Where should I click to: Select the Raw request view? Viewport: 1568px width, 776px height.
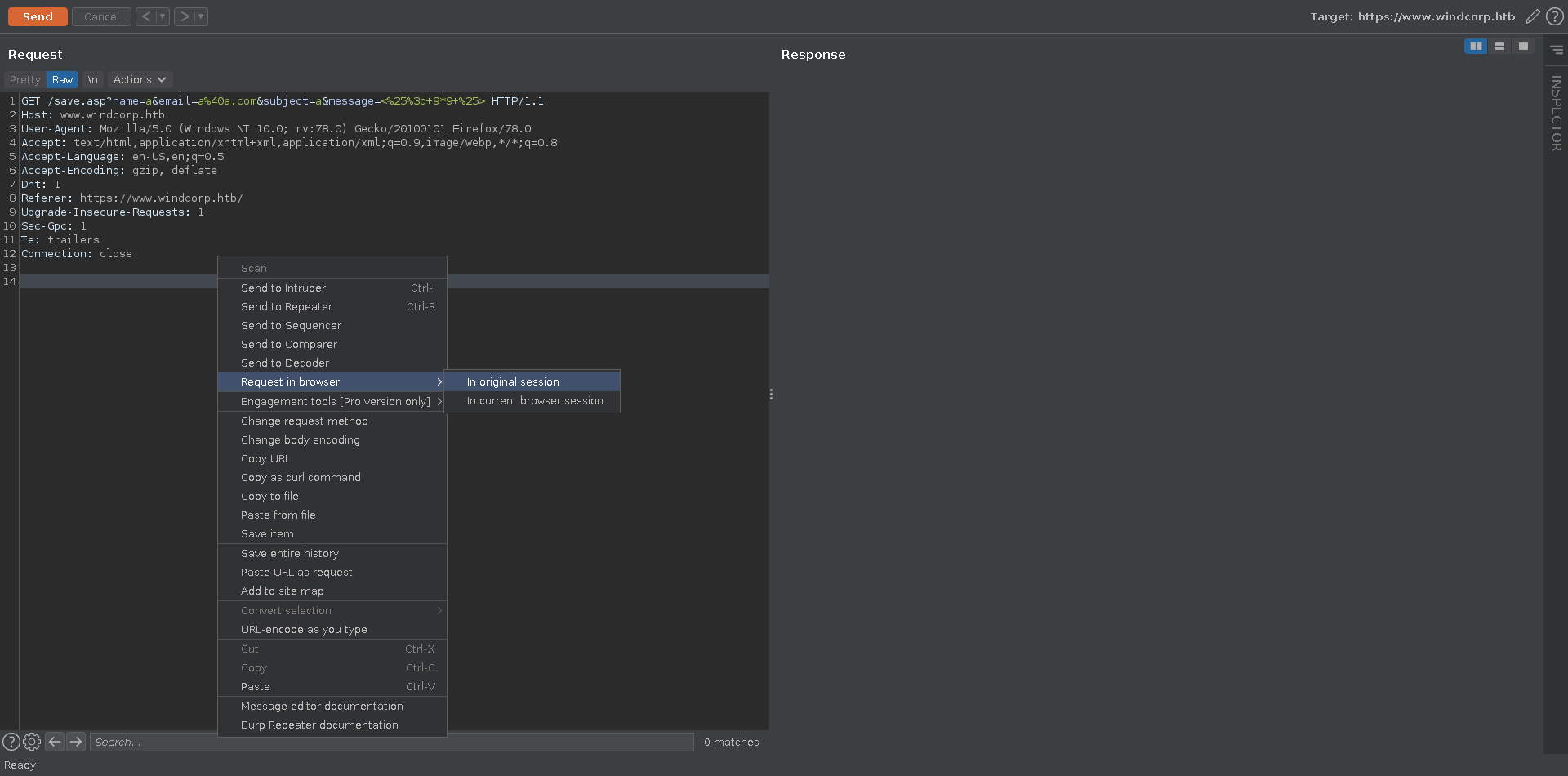click(62, 80)
